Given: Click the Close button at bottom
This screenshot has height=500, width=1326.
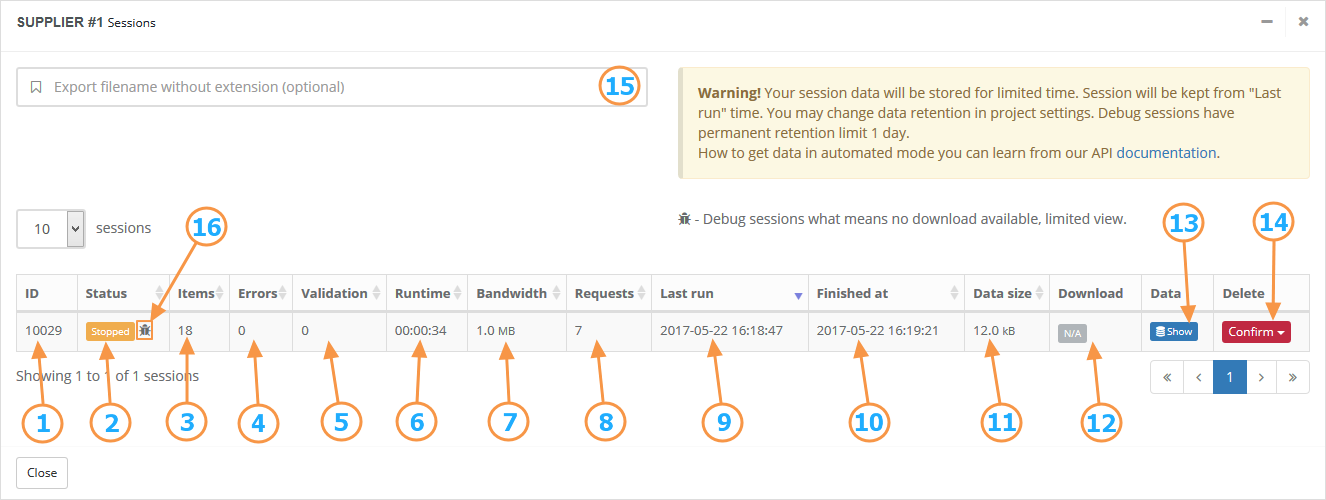Looking at the screenshot, I should pyautogui.click(x=42, y=473).
